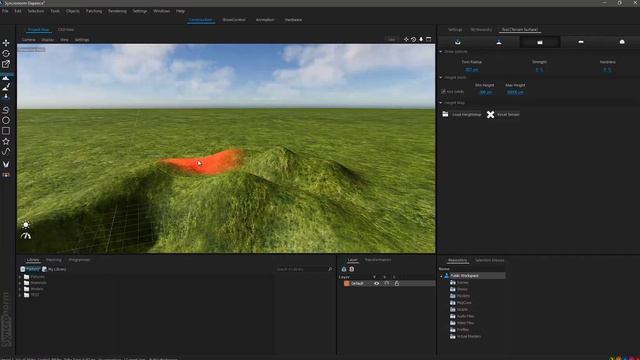Screen dimensions: 640x360
Task: Click the speed gauge icon in viewport
Action: (26, 236)
